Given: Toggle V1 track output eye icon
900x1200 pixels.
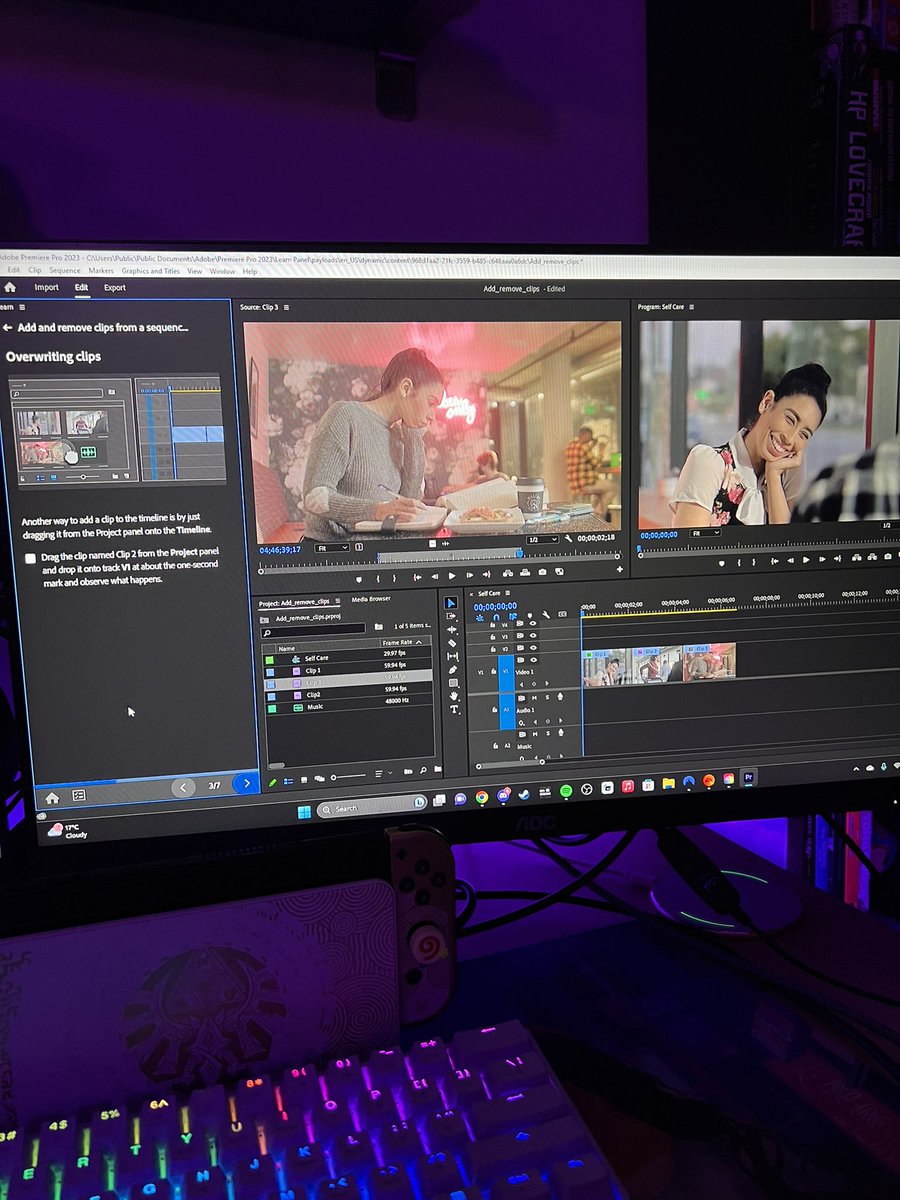Looking at the screenshot, I should tap(533, 660).
